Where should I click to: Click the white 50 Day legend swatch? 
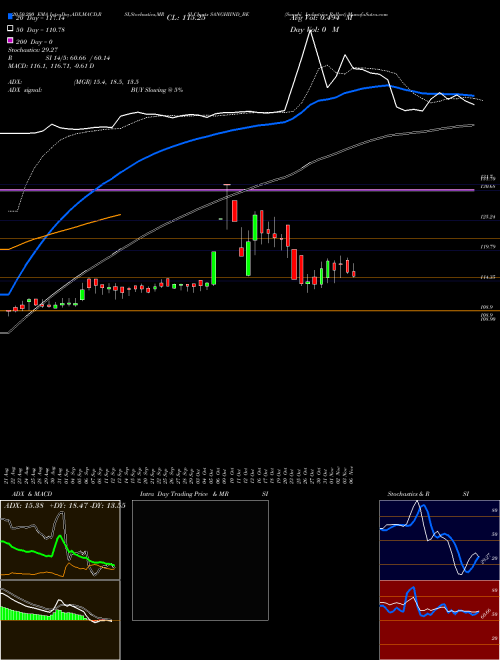pyautogui.click(x=10, y=29)
